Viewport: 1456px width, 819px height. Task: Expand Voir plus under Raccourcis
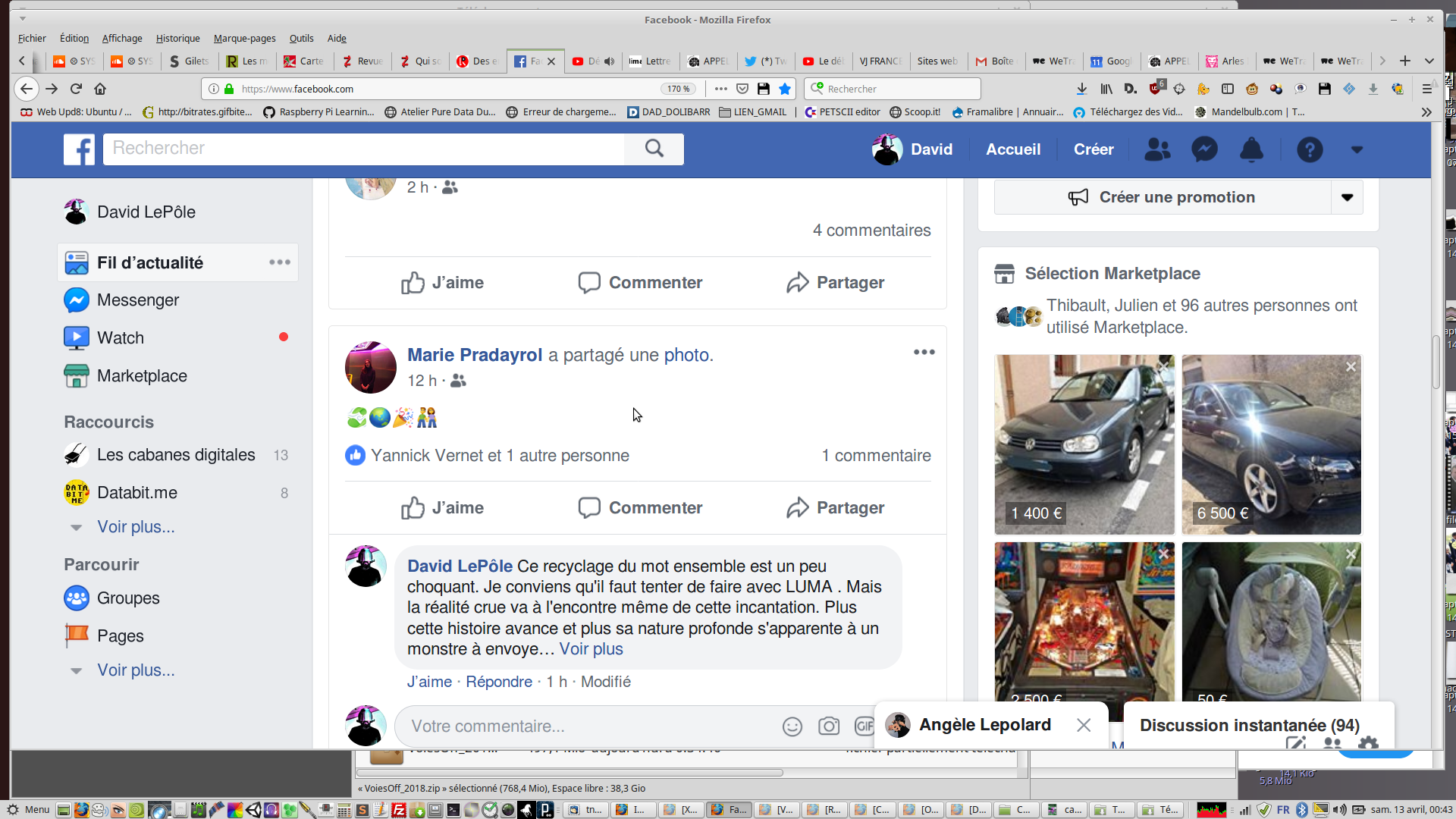click(135, 527)
